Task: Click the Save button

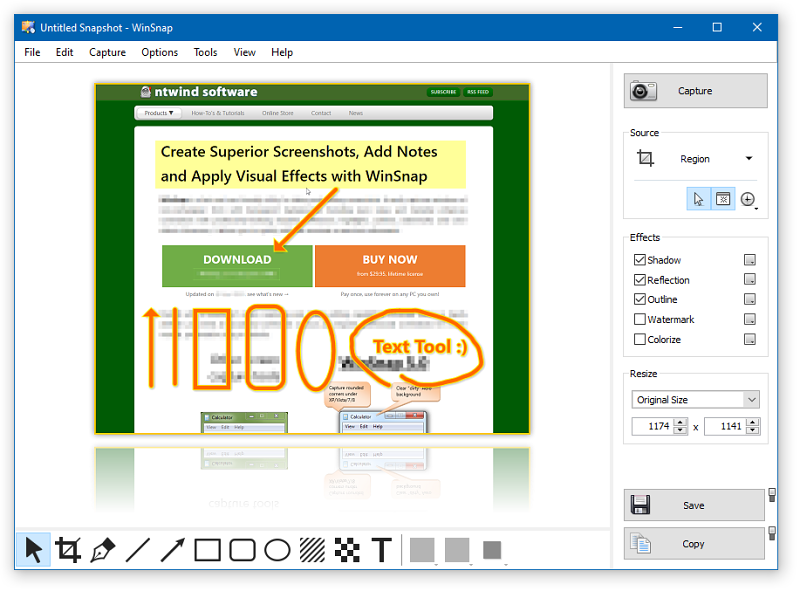Action: coord(694,505)
